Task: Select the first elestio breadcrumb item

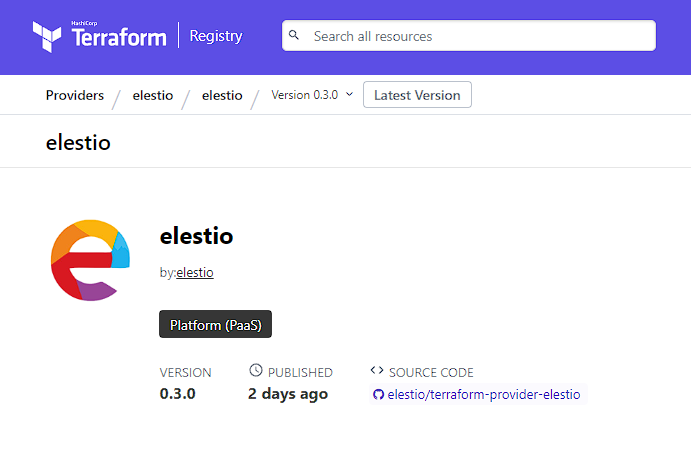Action: click(x=153, y=95)
